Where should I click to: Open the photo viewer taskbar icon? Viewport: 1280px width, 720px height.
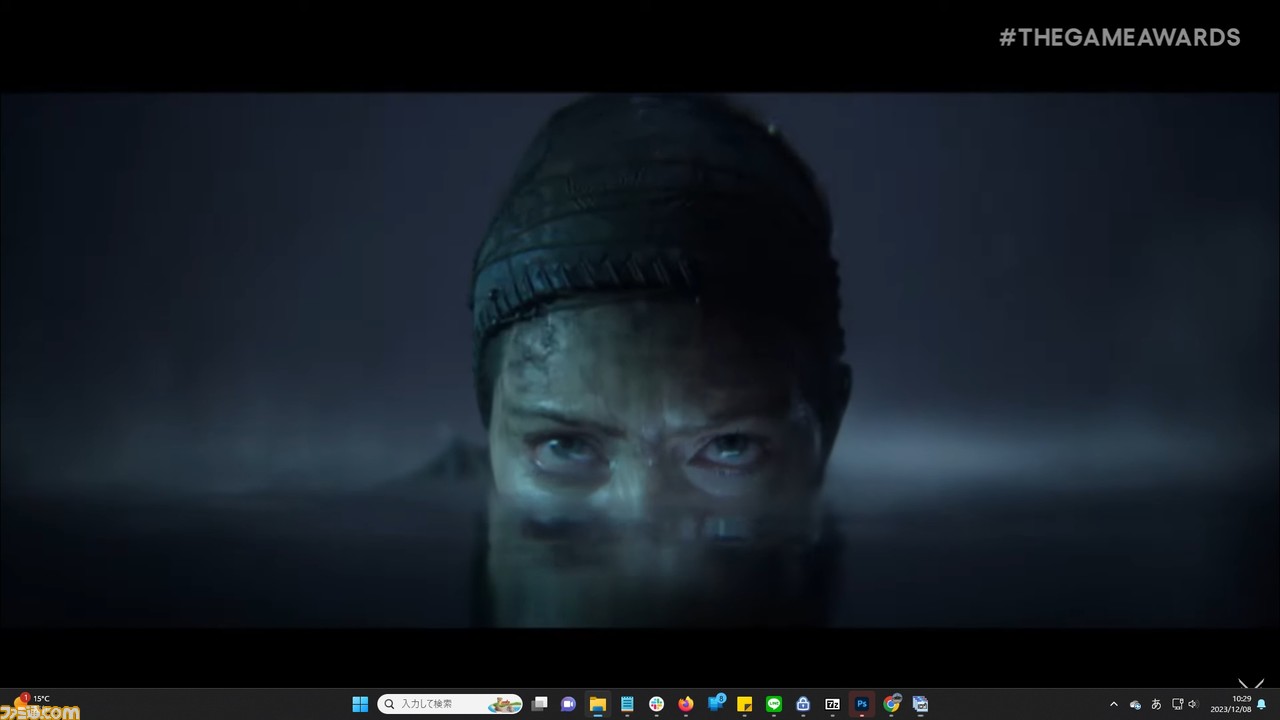click(x=920, y=704)
